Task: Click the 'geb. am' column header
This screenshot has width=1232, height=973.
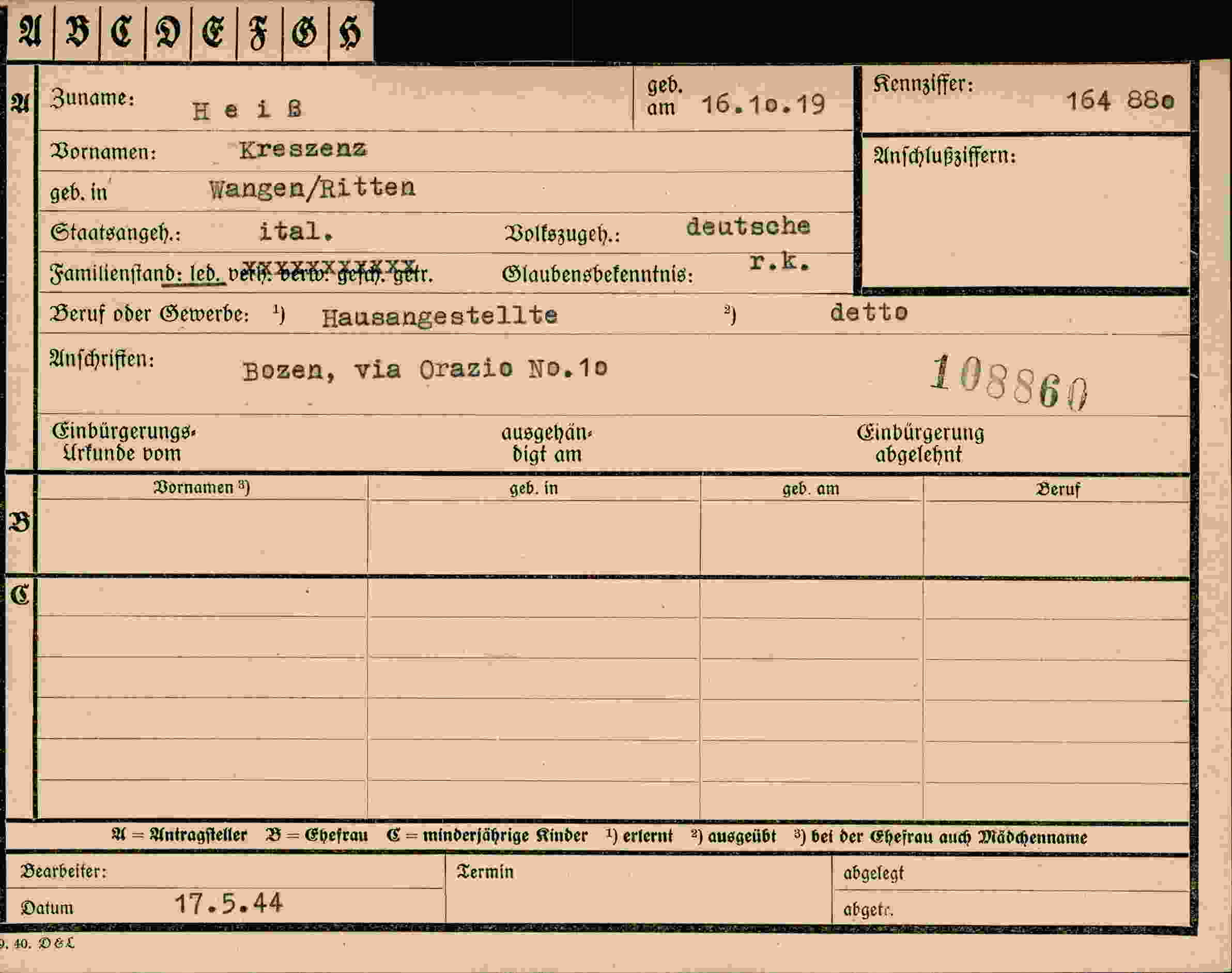Action: 811,489
